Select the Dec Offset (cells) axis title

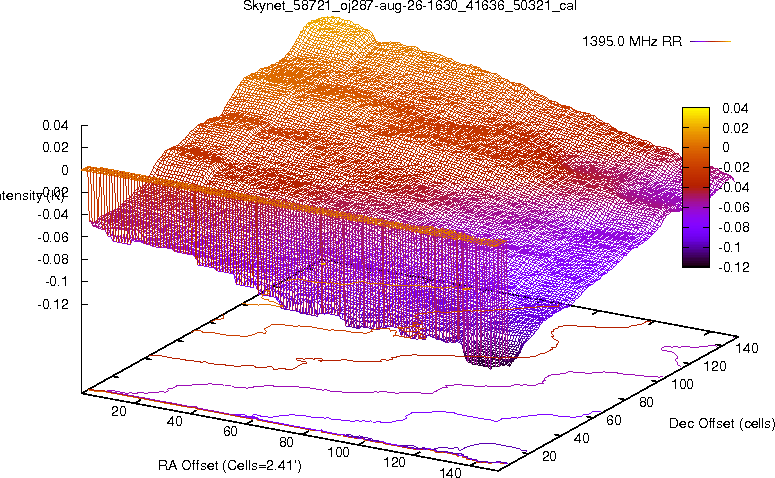tap(722, 423)
